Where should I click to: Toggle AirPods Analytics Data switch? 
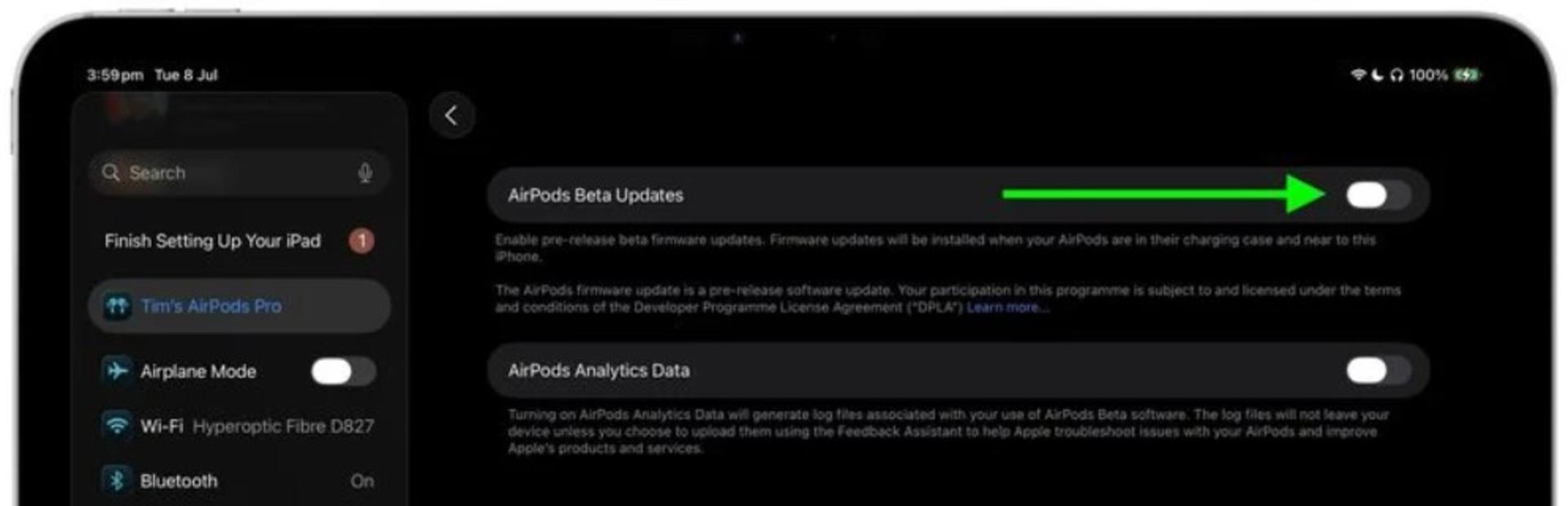1378,370
